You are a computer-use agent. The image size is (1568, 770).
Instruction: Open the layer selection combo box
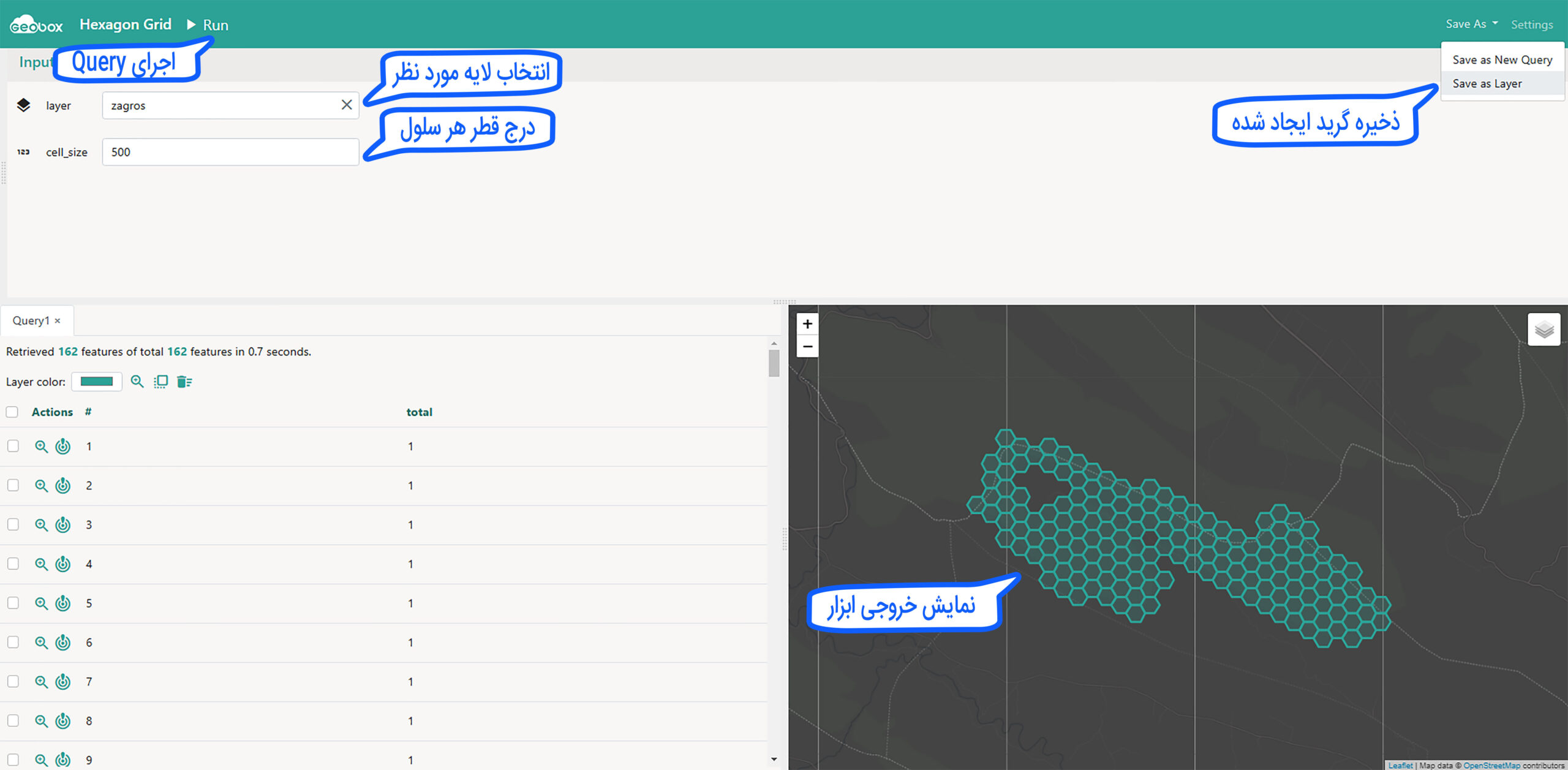click(221, 105)
